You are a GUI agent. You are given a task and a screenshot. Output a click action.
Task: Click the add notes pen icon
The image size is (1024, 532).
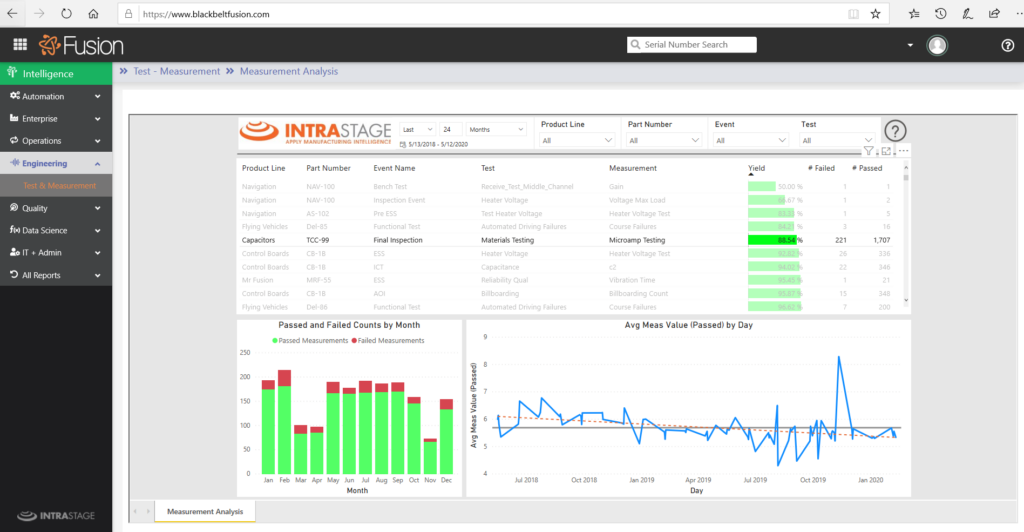(x=968, y=14)
